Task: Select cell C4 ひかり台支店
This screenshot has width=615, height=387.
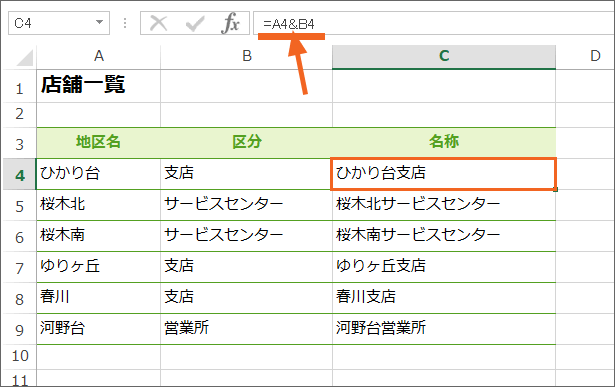Action: (444, 174)
